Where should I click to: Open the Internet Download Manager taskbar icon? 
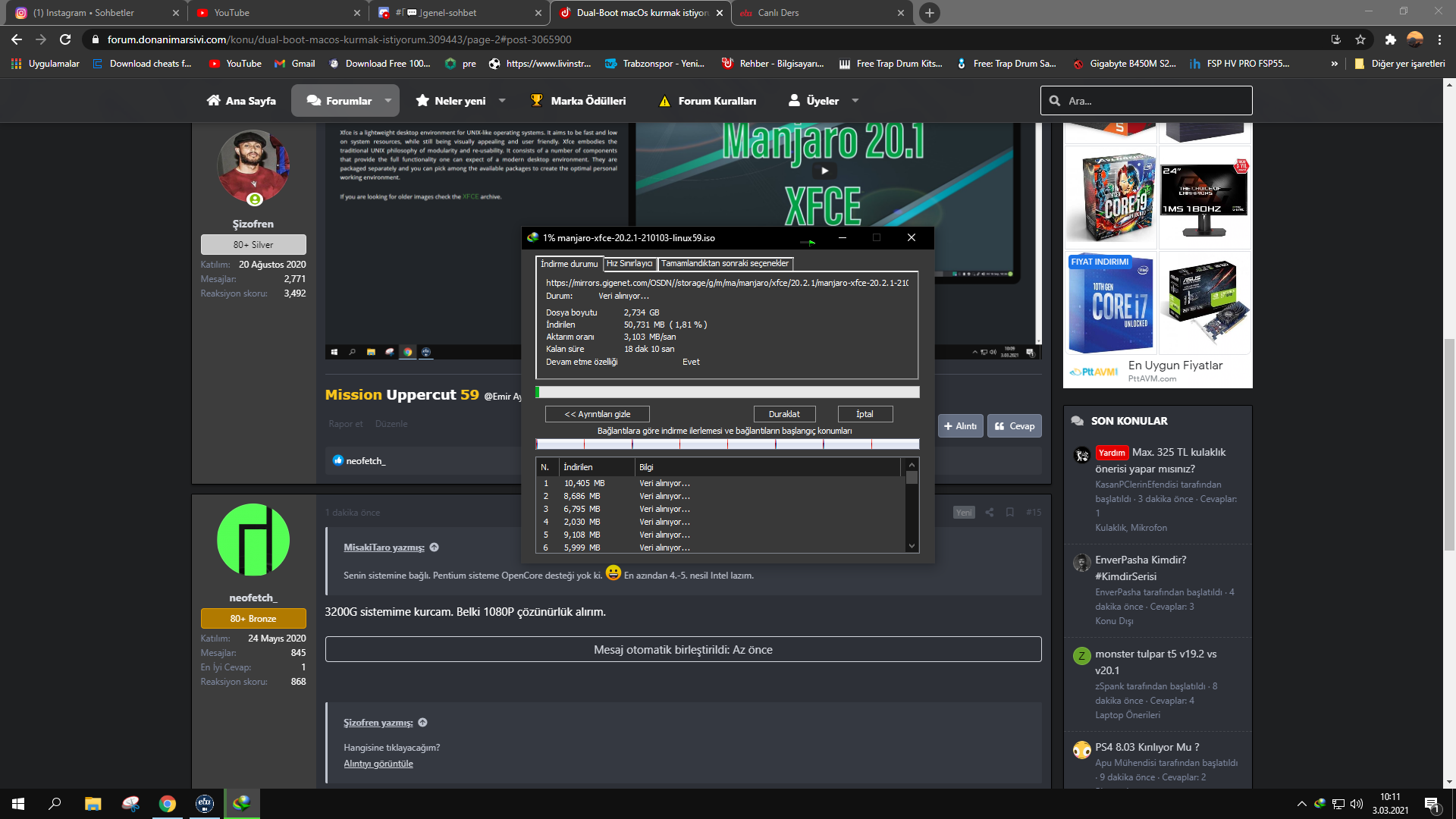click(242, 803)
